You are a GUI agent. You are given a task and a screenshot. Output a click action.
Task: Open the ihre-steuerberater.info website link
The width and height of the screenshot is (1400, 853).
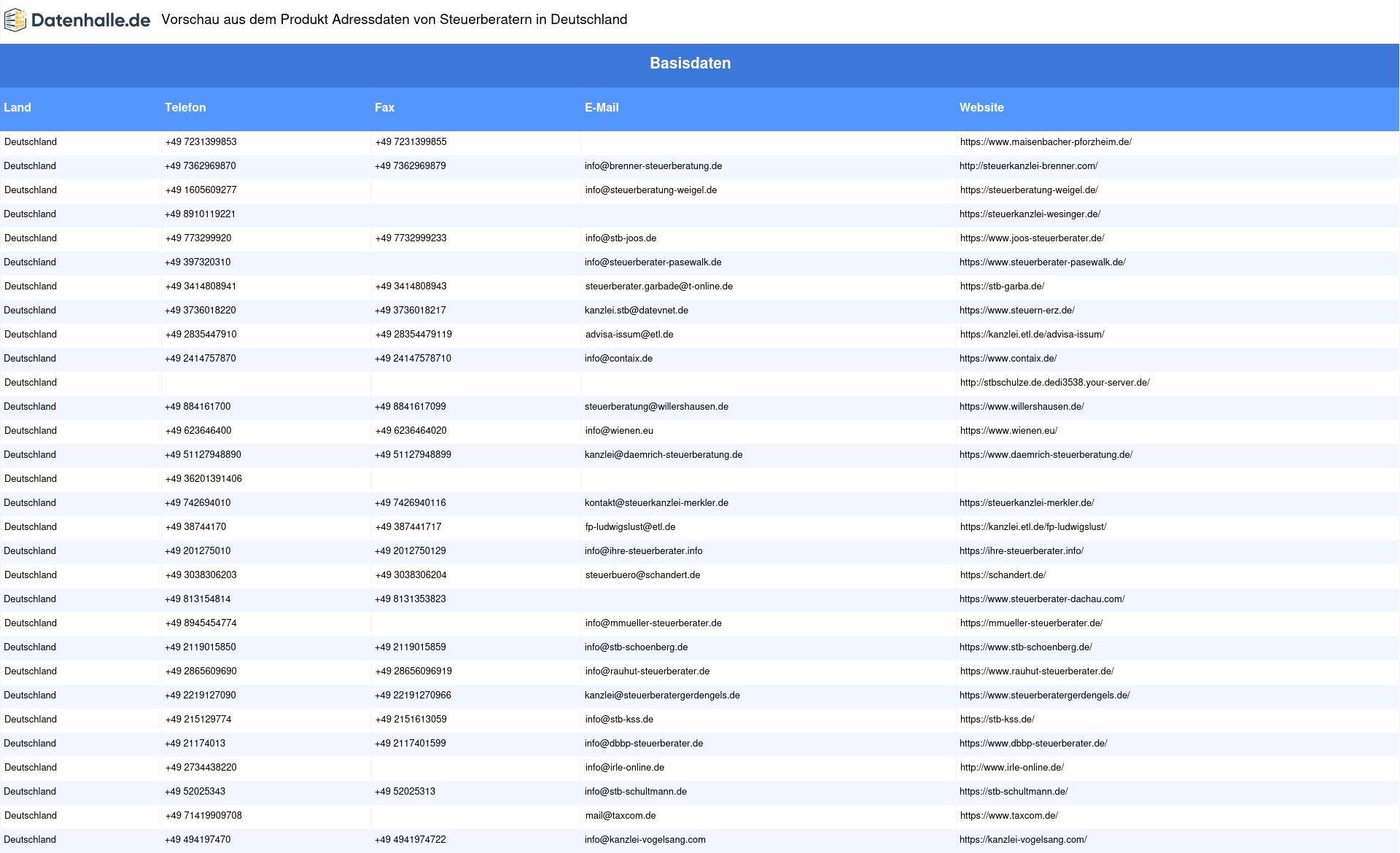pos(1022,551)
